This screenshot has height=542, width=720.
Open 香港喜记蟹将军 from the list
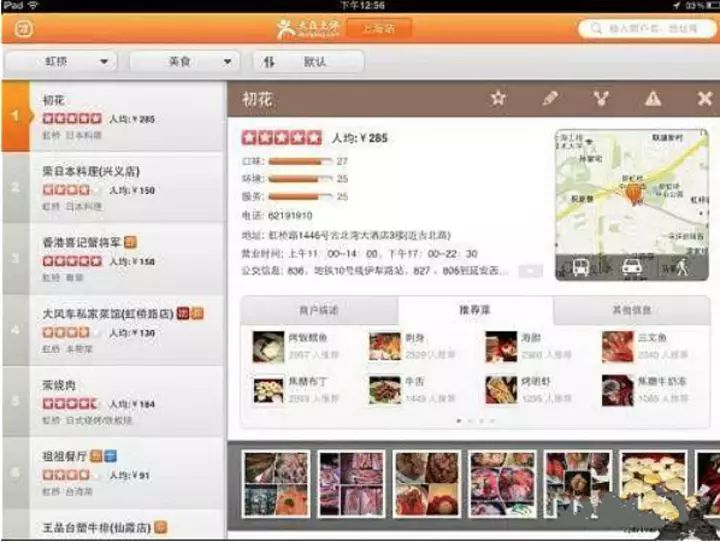[x=112, y=251]
